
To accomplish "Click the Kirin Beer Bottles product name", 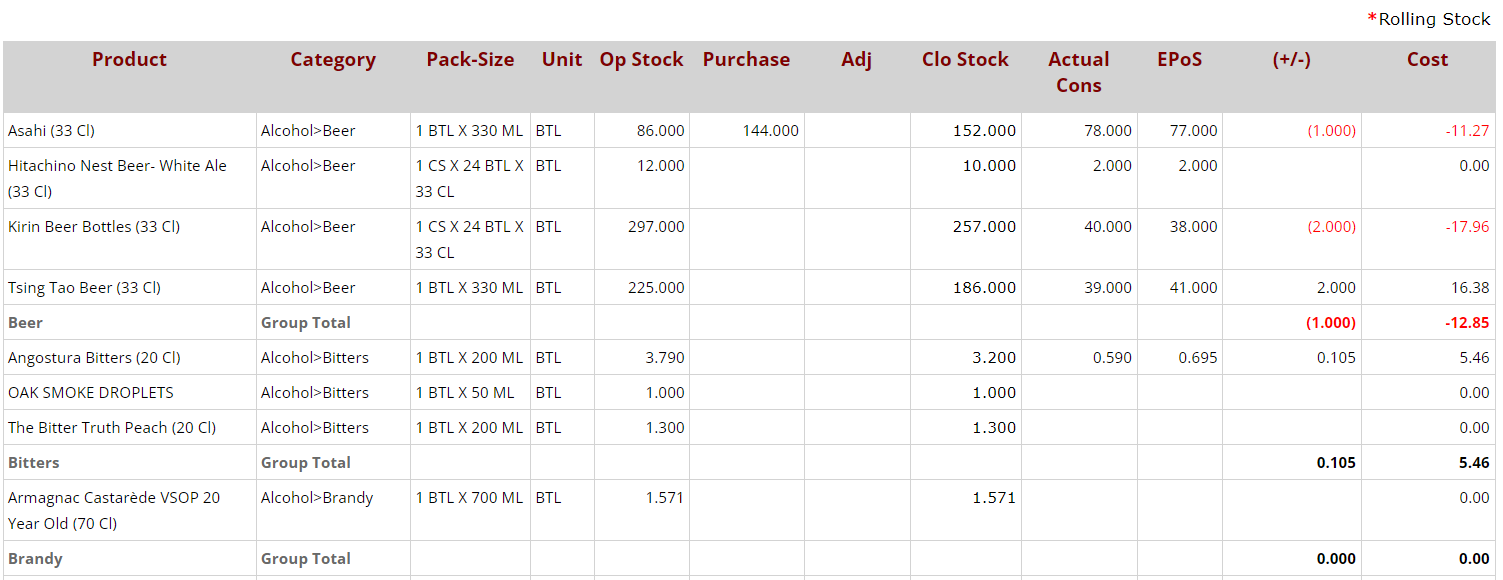I will (x=94, y=227).
